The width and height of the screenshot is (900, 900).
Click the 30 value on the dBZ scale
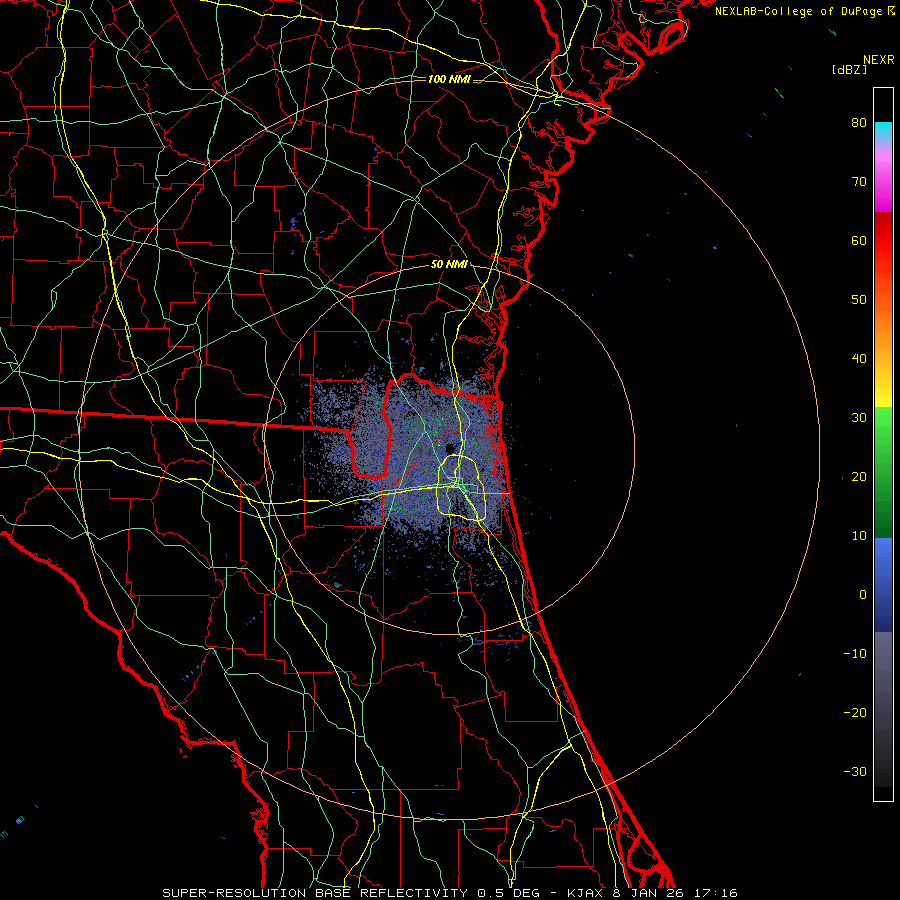[859, 418]
